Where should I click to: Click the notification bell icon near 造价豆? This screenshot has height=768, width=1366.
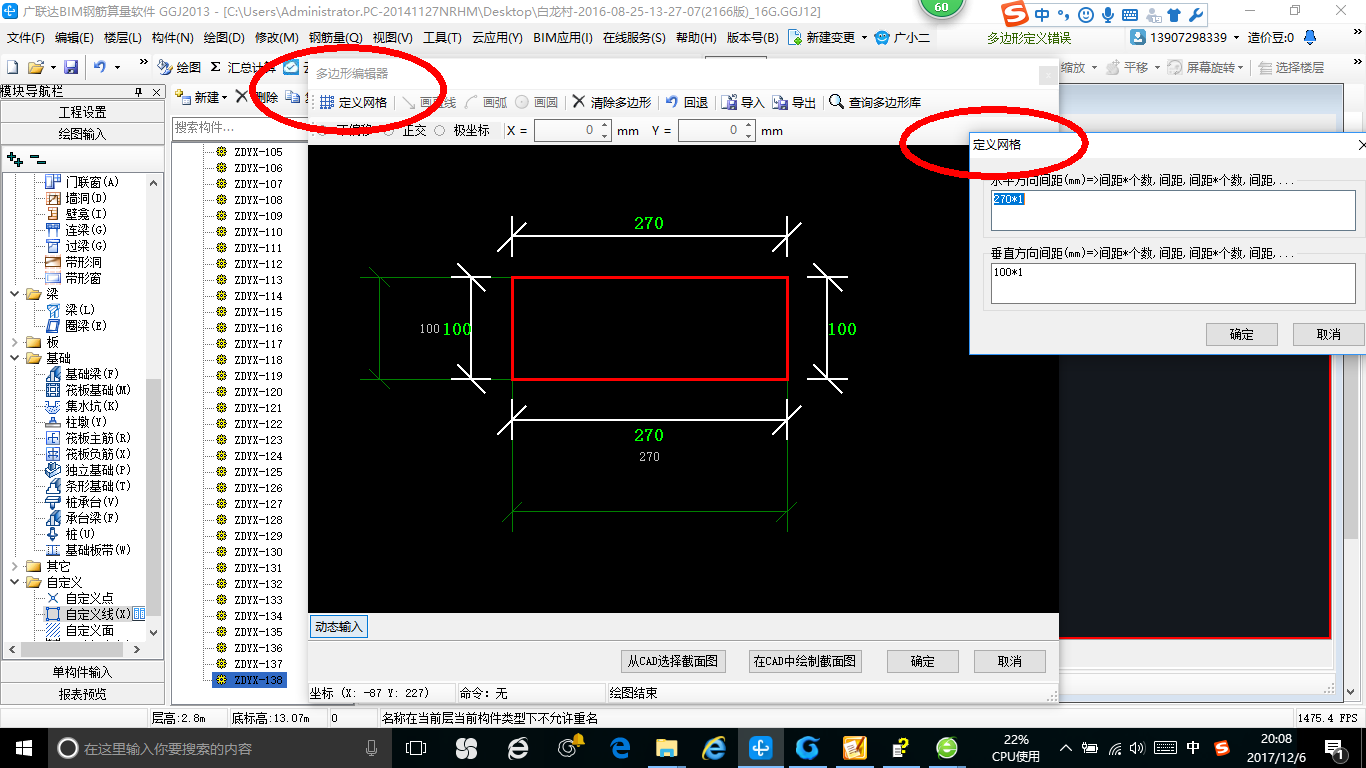click(x=1308, y=37)
